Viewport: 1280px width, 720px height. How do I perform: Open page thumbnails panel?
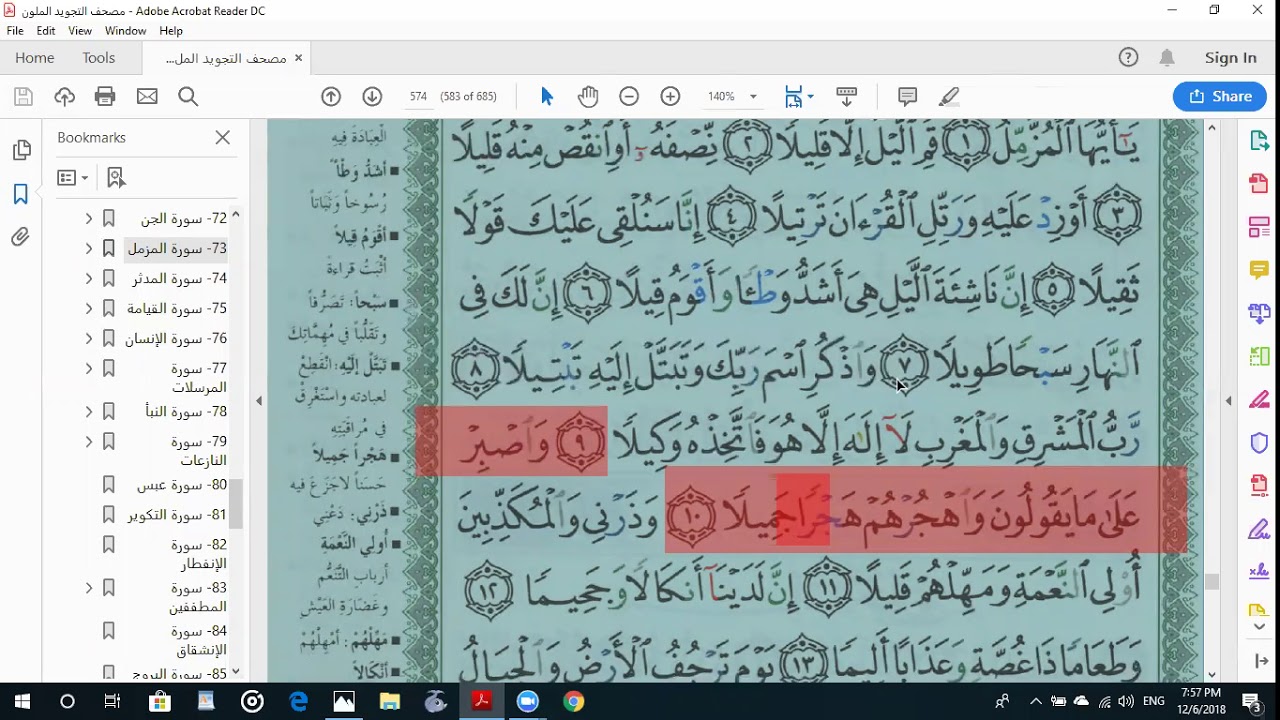pyautogui.click(x=21, y=151)
